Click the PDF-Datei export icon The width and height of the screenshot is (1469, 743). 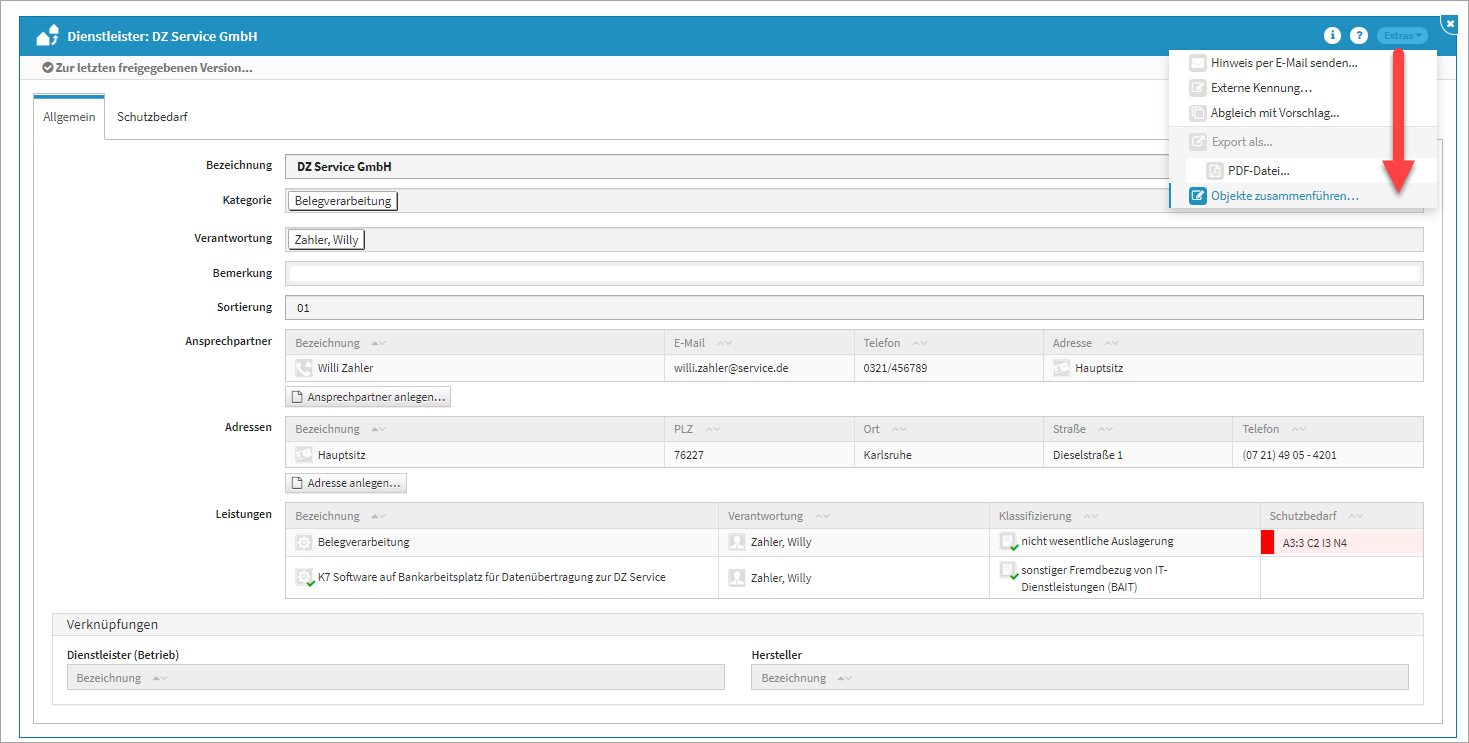point(1215,171)
